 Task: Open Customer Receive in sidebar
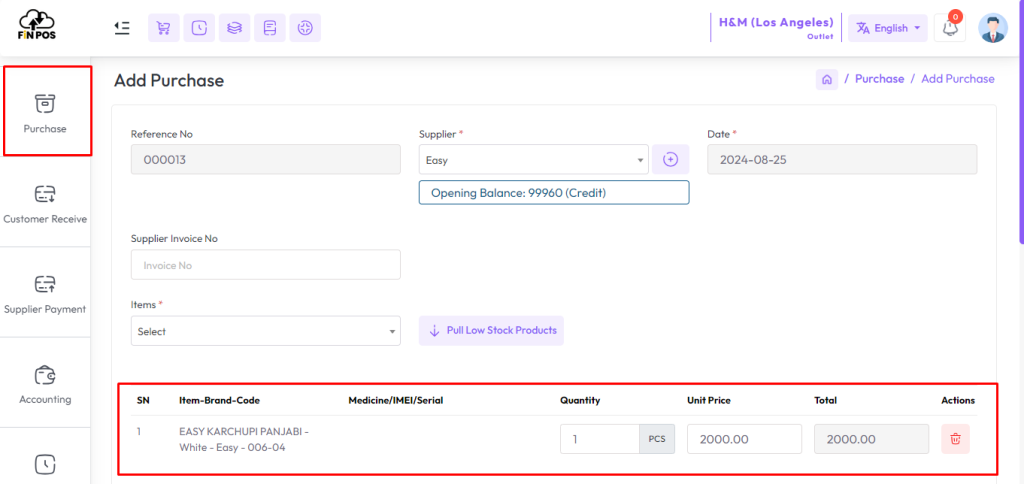click(x=45, y=202)
